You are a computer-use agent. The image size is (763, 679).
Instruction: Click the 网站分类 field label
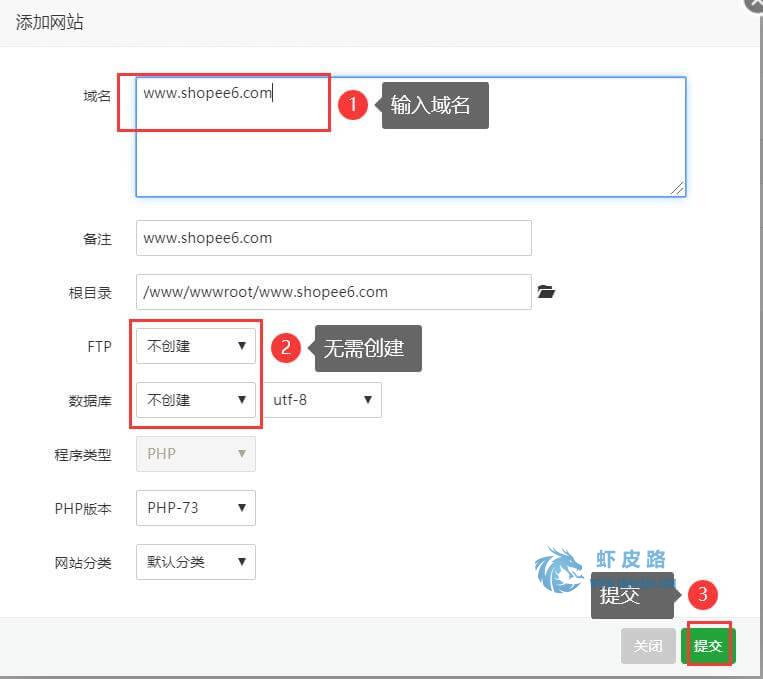point(83,563)
